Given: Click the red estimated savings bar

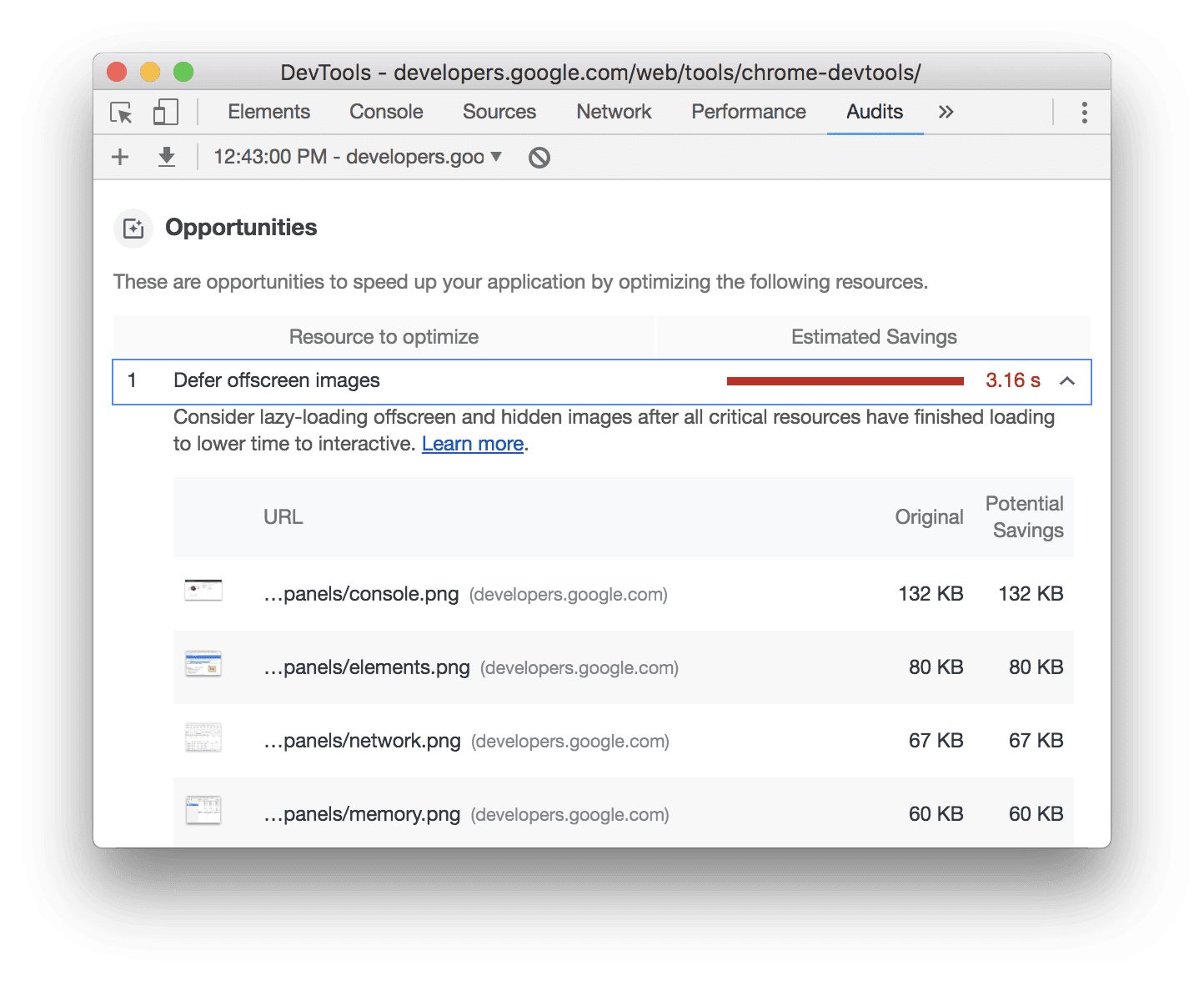Looking at the screenshot, I should click(845, 381).
